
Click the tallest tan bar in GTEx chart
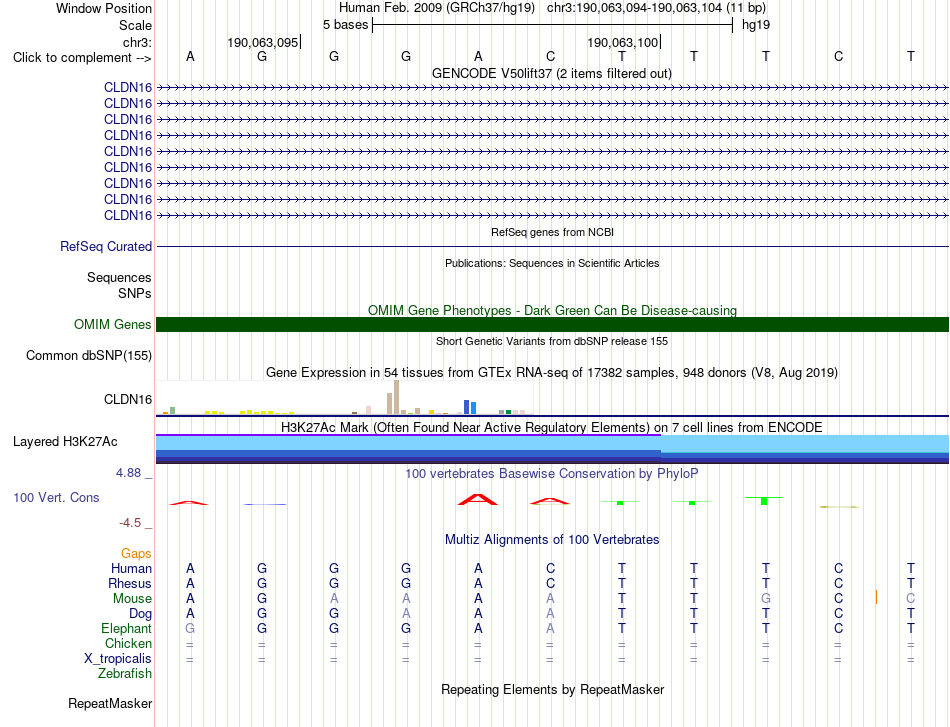click(396, 397)
